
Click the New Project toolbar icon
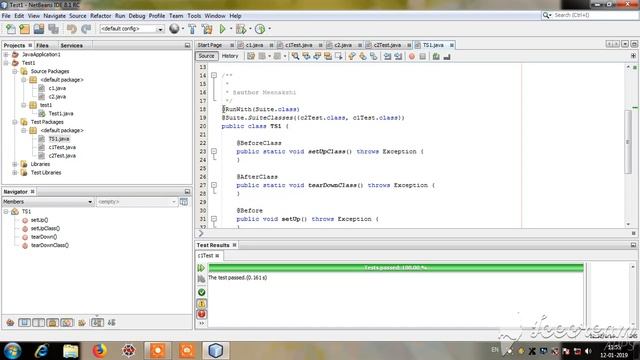pyautogui.click(x=24, y=29)
